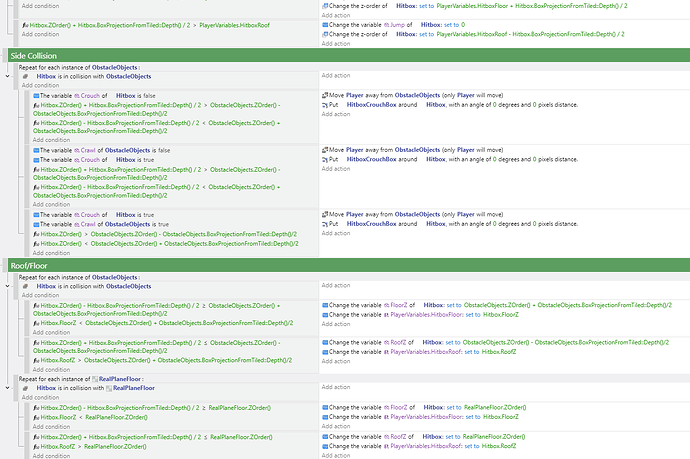
Task: Click fx icon of Hitbox.RoofZ > RealPlaneFloor.ZOrder() condition
Action: 37,446
